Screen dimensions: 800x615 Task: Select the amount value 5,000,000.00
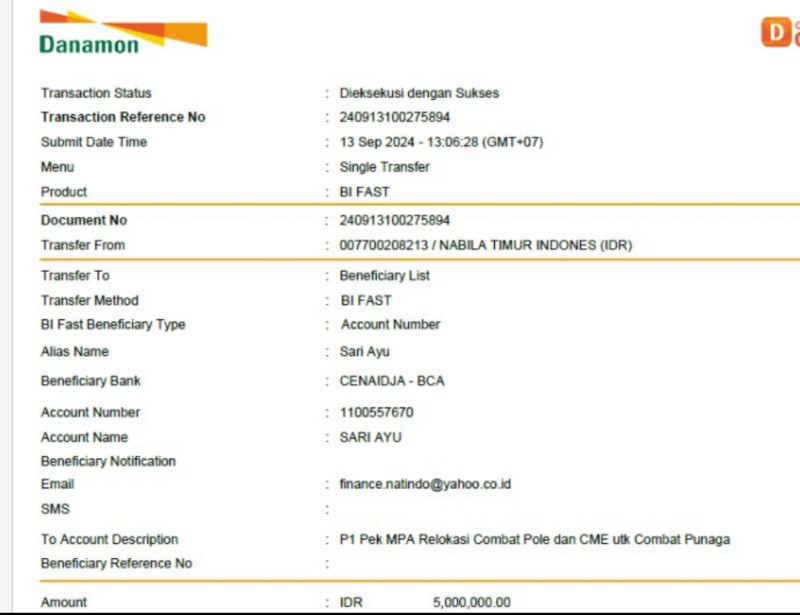click(x=471, y=602)
